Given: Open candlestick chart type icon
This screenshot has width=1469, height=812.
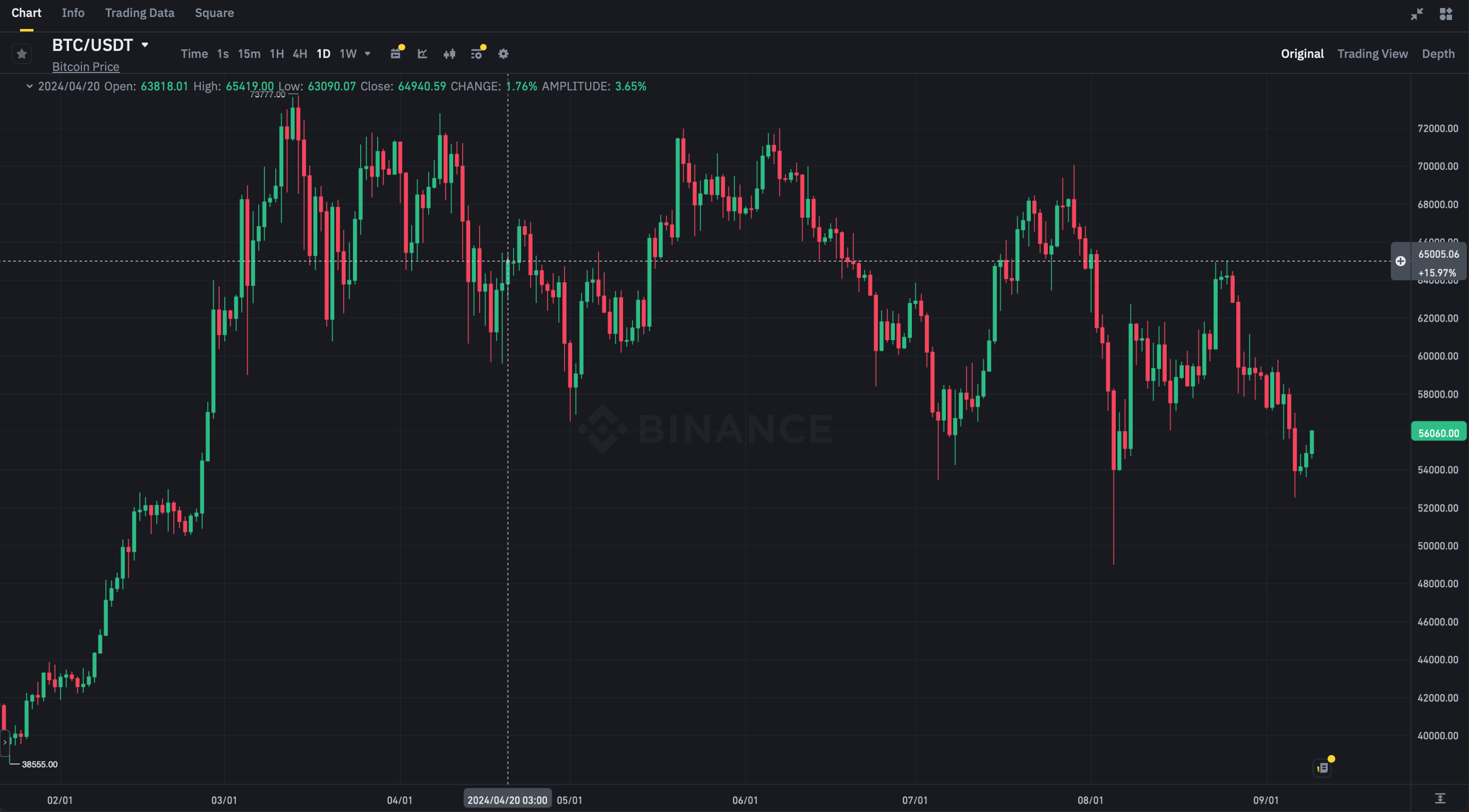Looking at the screenshot, I should 449,53.
